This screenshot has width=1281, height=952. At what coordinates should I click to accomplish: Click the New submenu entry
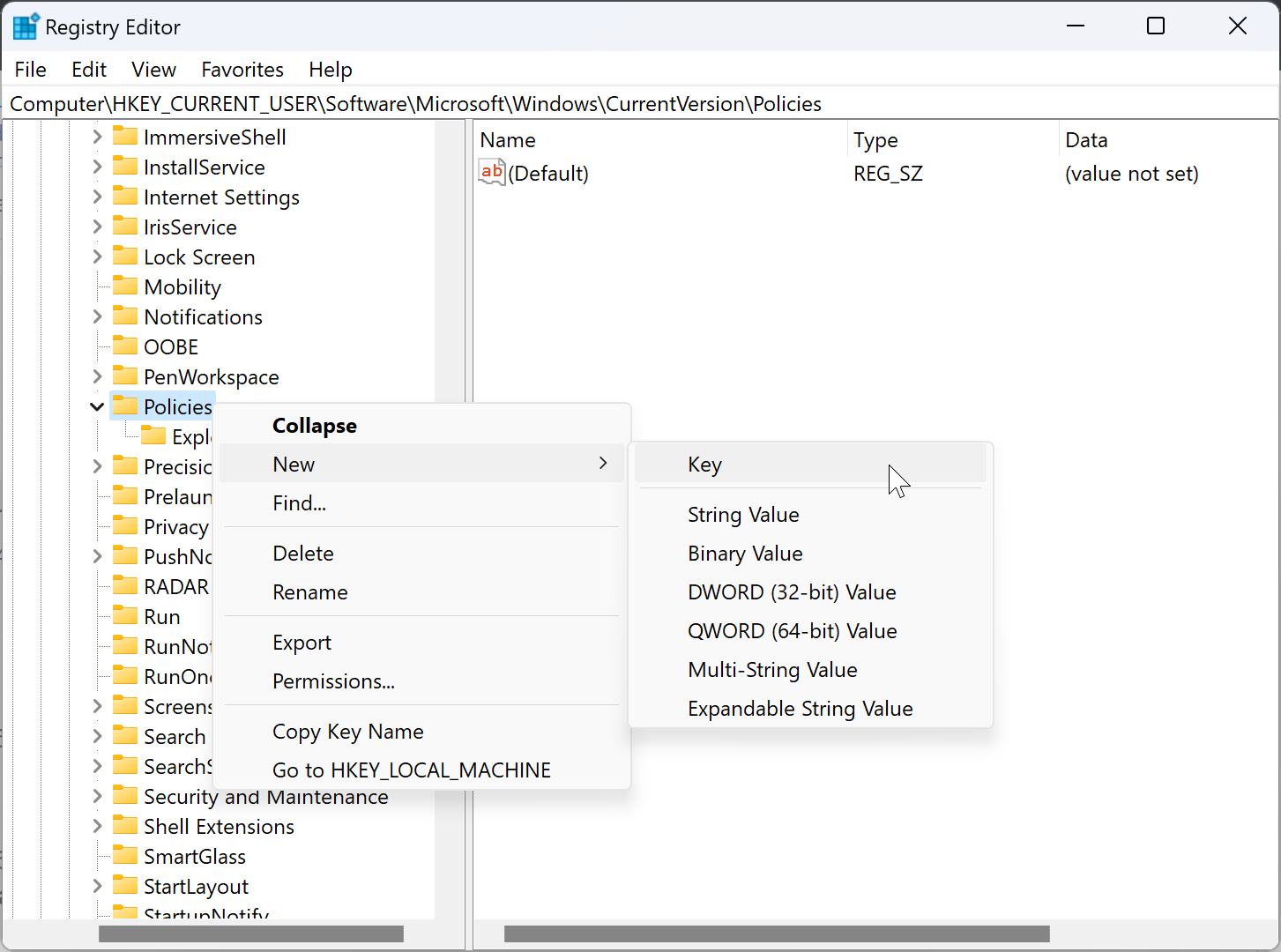coord(421,464)
